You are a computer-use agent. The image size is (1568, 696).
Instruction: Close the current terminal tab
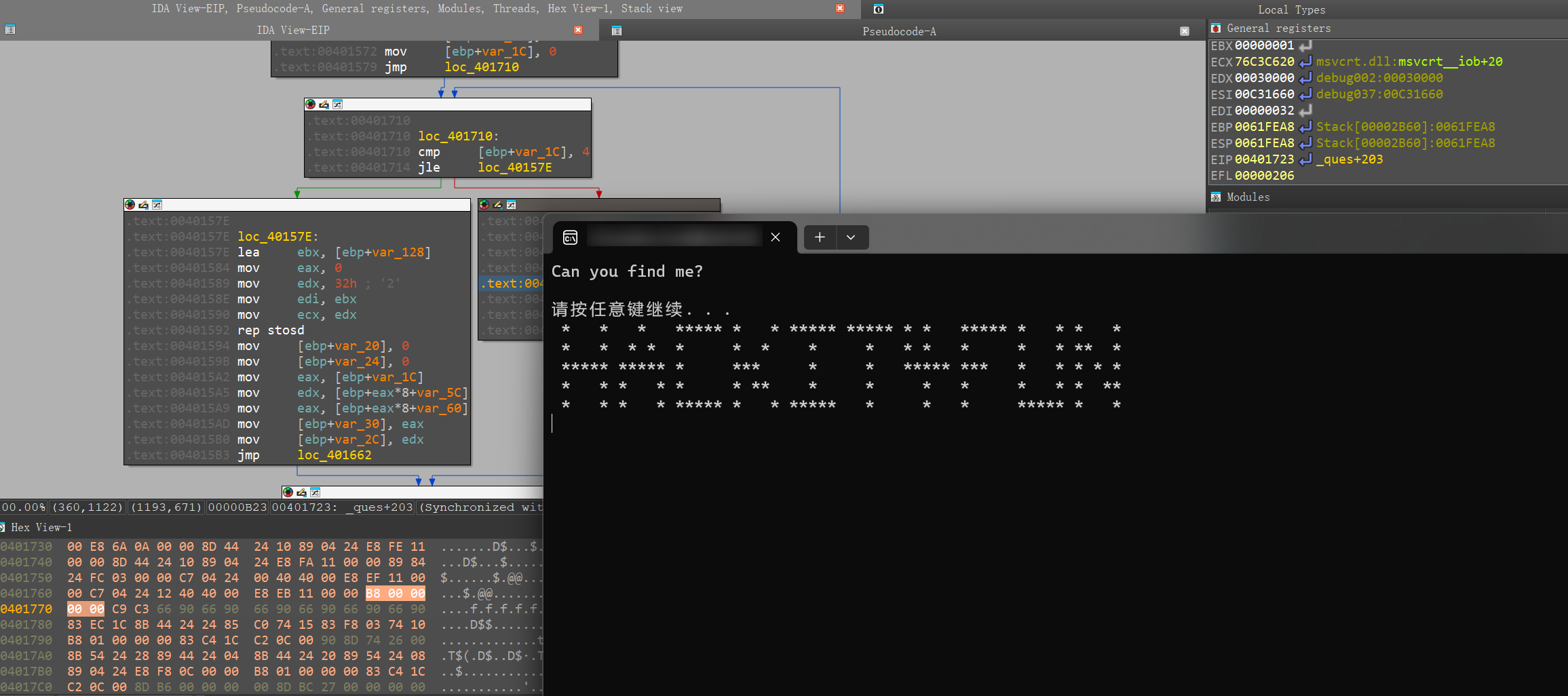pos(776,237)
